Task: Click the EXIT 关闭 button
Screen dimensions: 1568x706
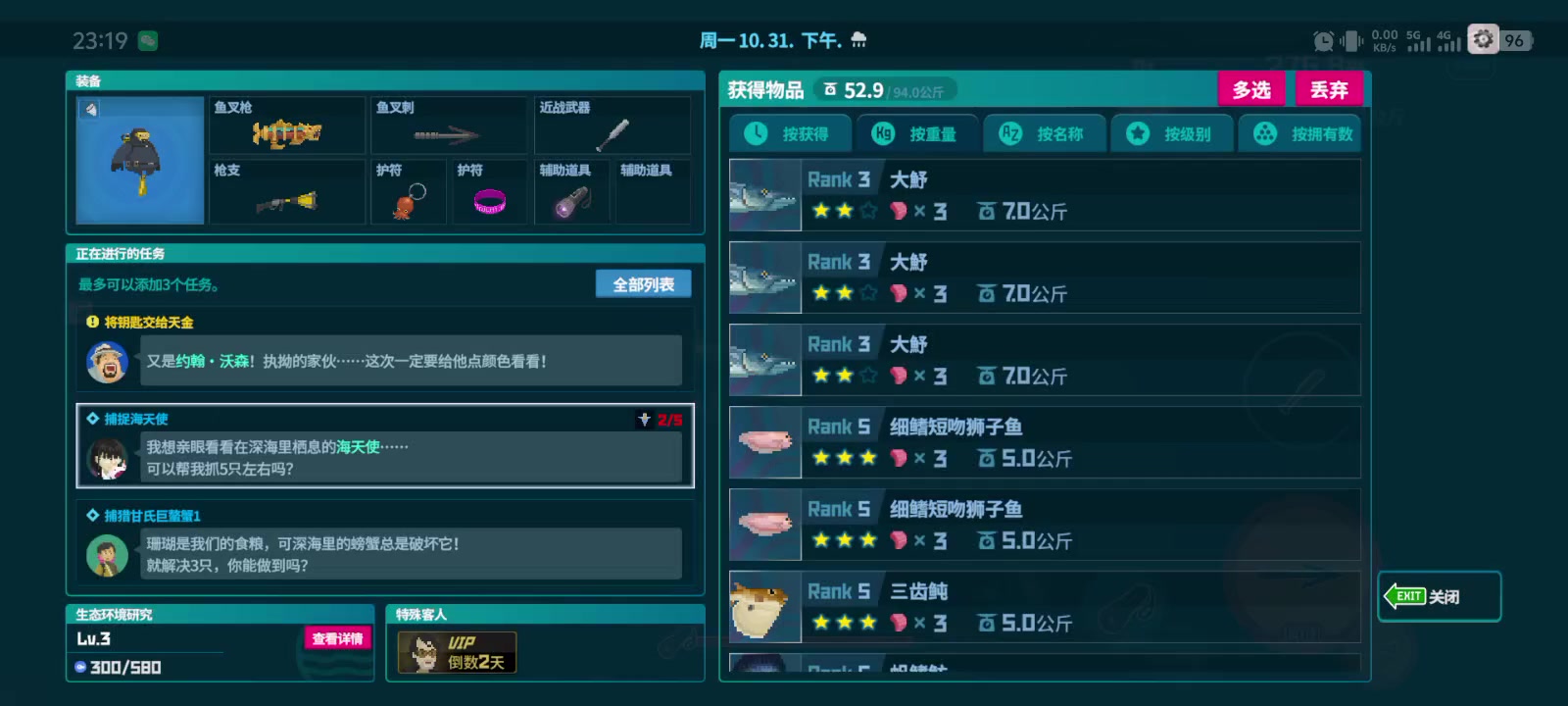Action: pos(1439,596)
